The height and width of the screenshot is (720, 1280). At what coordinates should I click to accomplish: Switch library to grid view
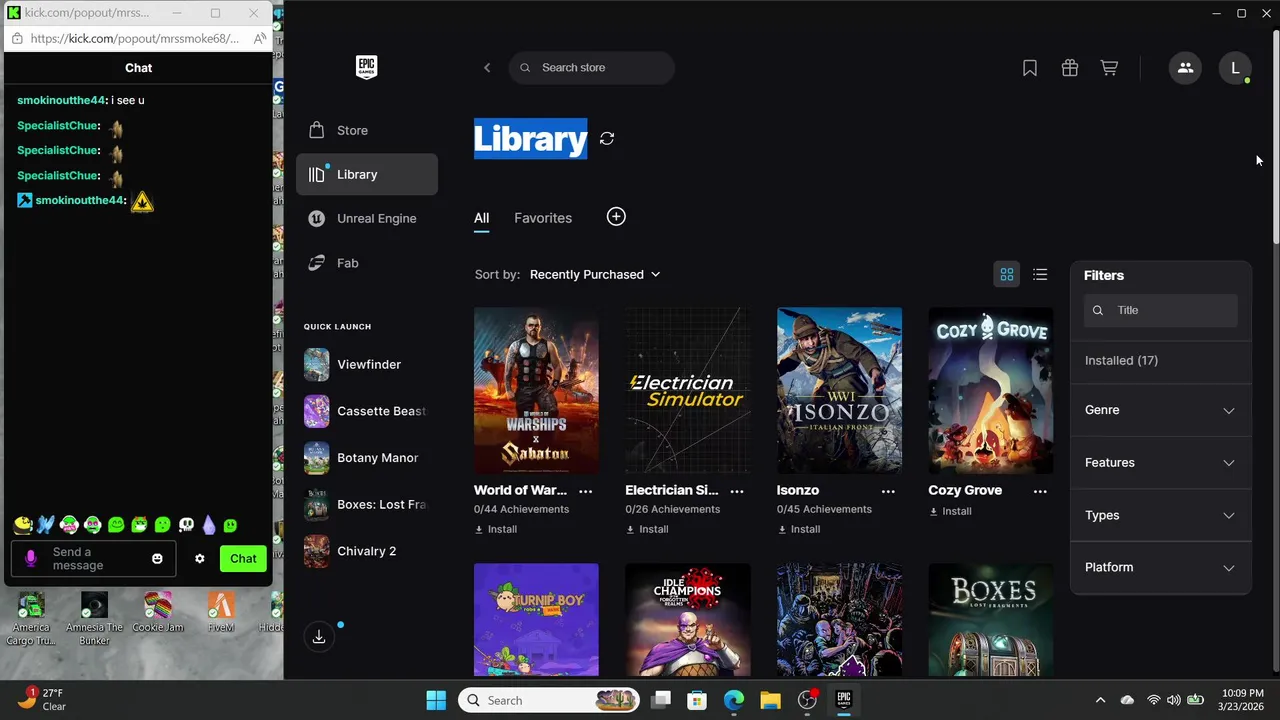click(1007, 274)
